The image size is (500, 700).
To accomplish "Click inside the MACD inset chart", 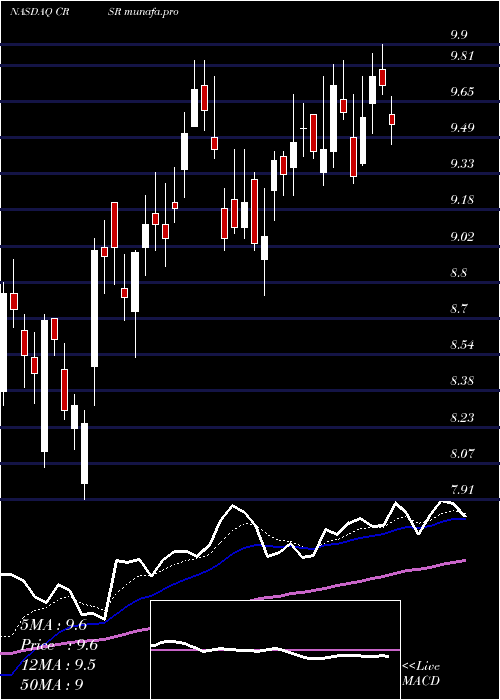I will pos(275,650).
